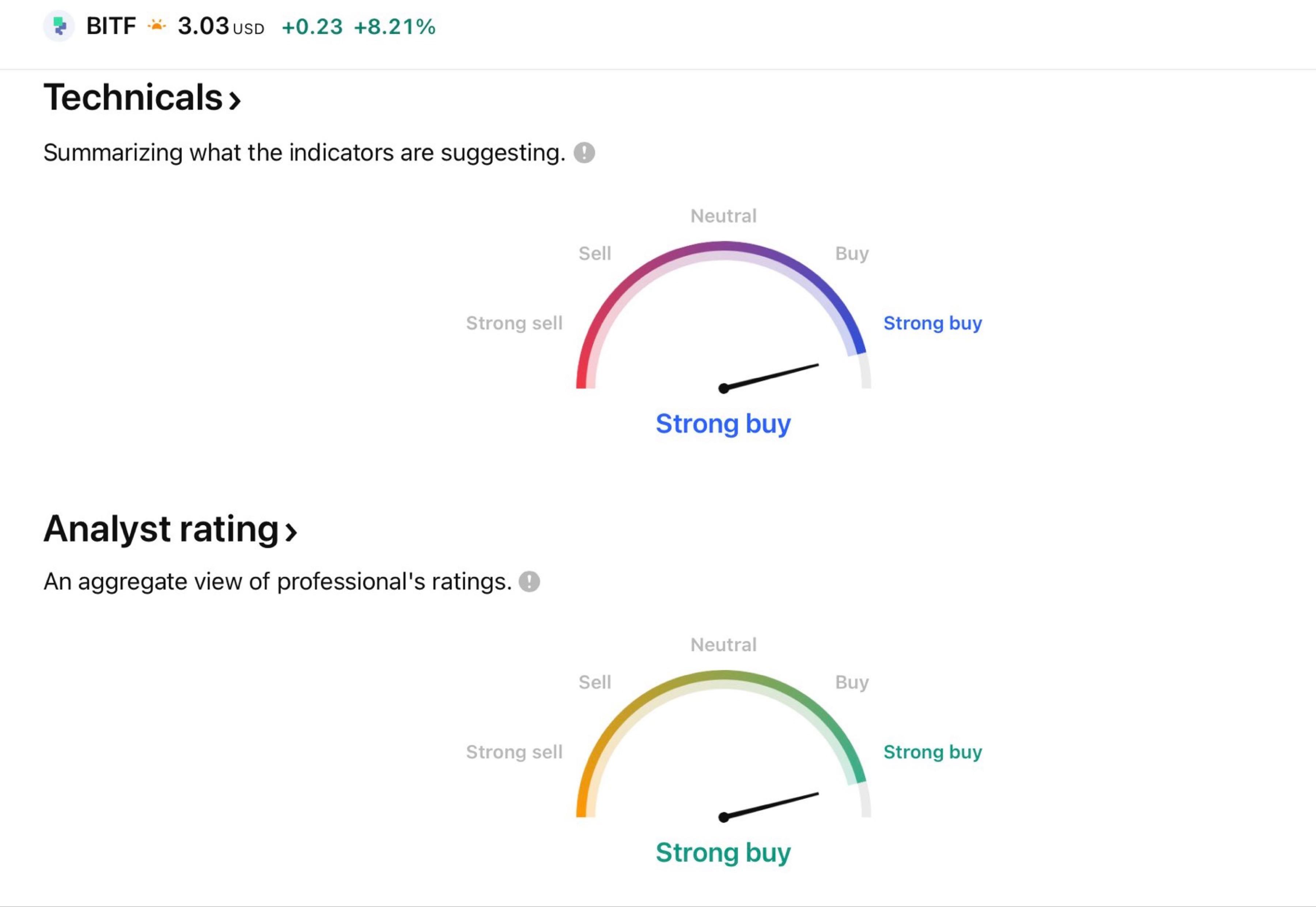Image resolution: width=1316 pixels, height=907 pixels.
Task: Click the Strong sell label on Technicals gauge
Action: (x=514, y=323)
